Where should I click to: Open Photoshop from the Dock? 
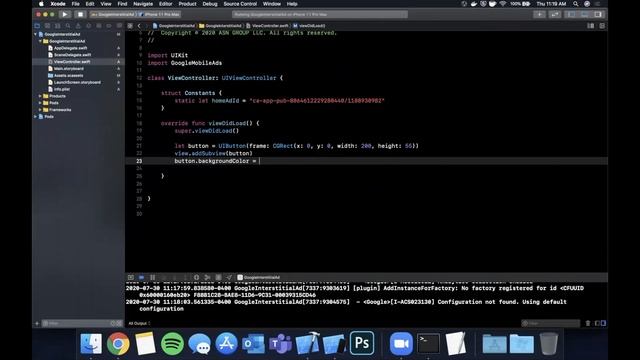tap(362, 343)
